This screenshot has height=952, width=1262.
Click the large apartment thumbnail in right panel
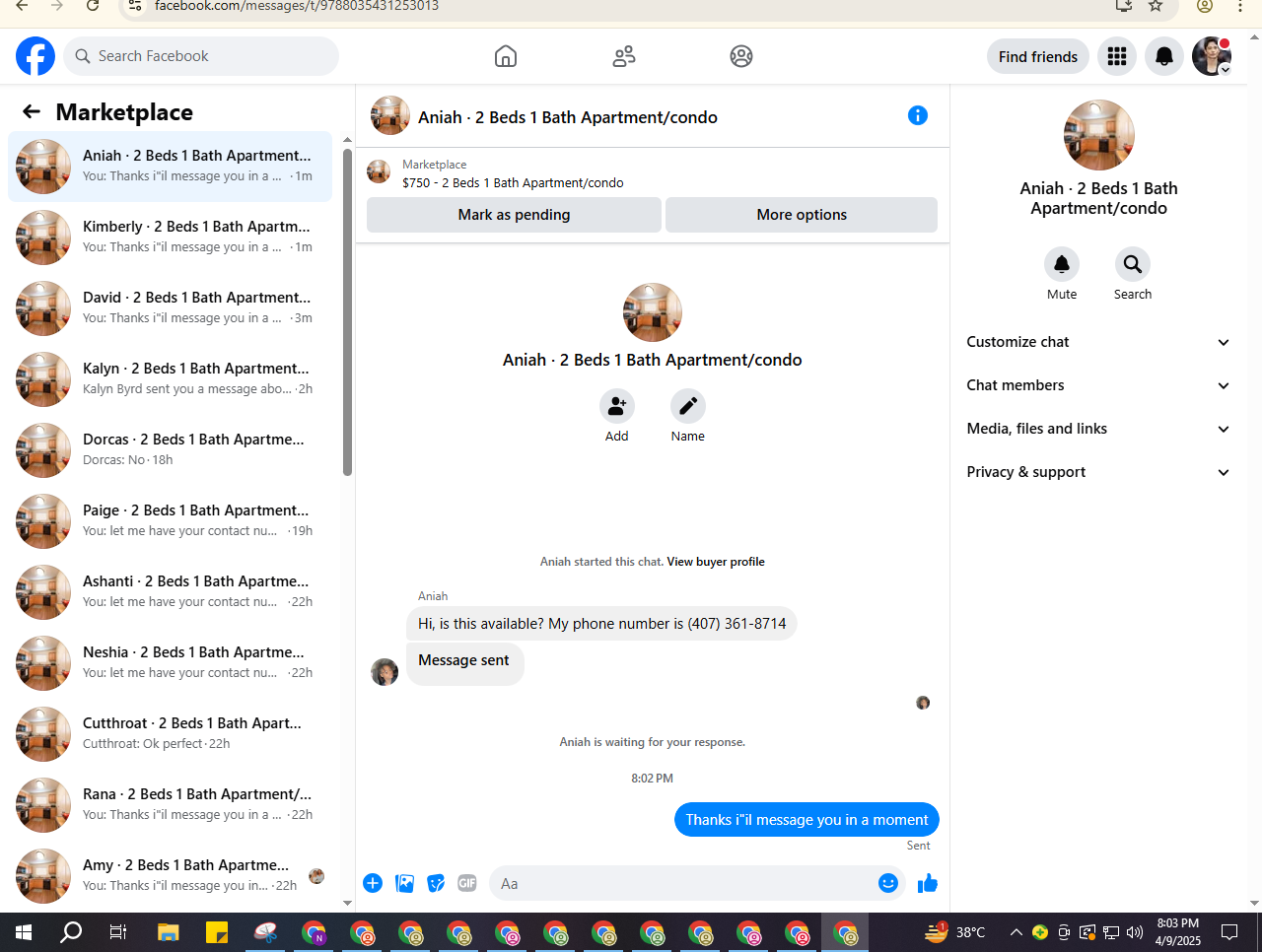click(1099, 135)
